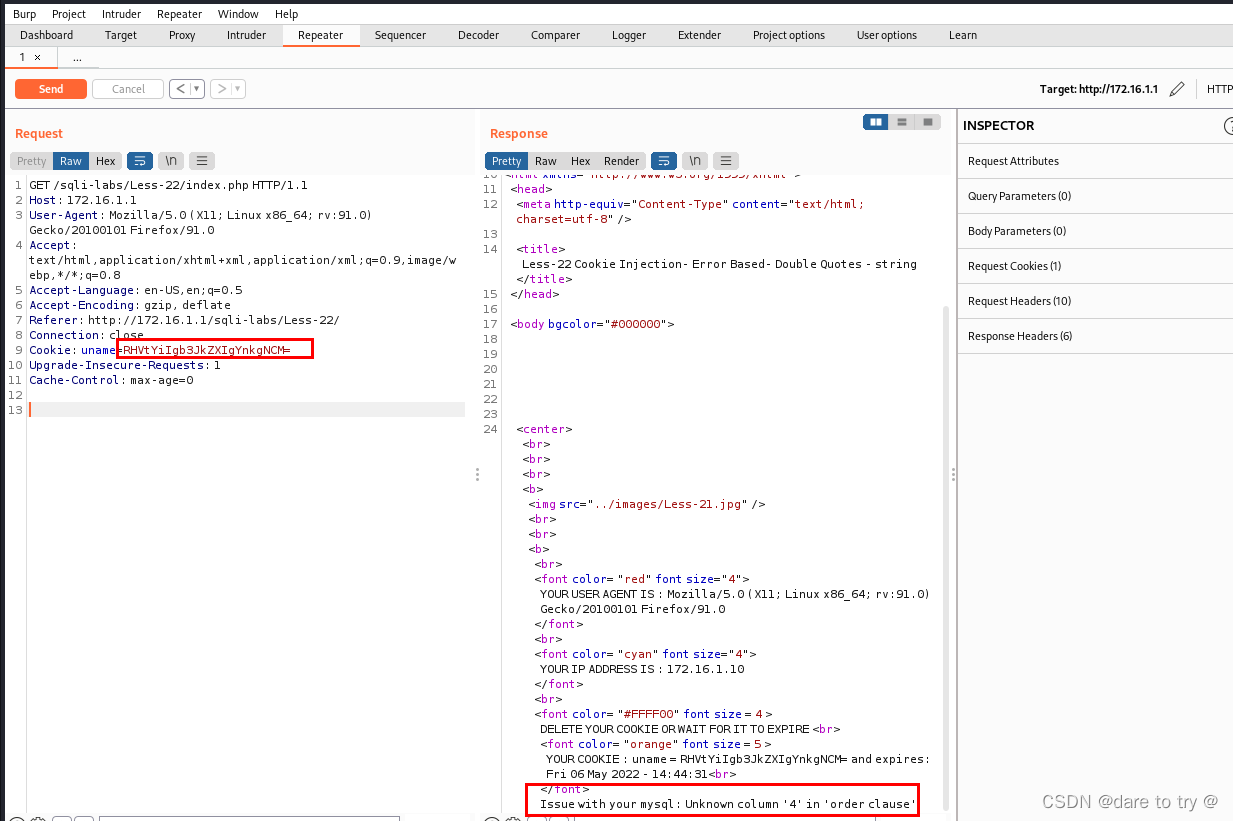Toggle non-printable characters \n in Response panel

[x=695, y=161]
